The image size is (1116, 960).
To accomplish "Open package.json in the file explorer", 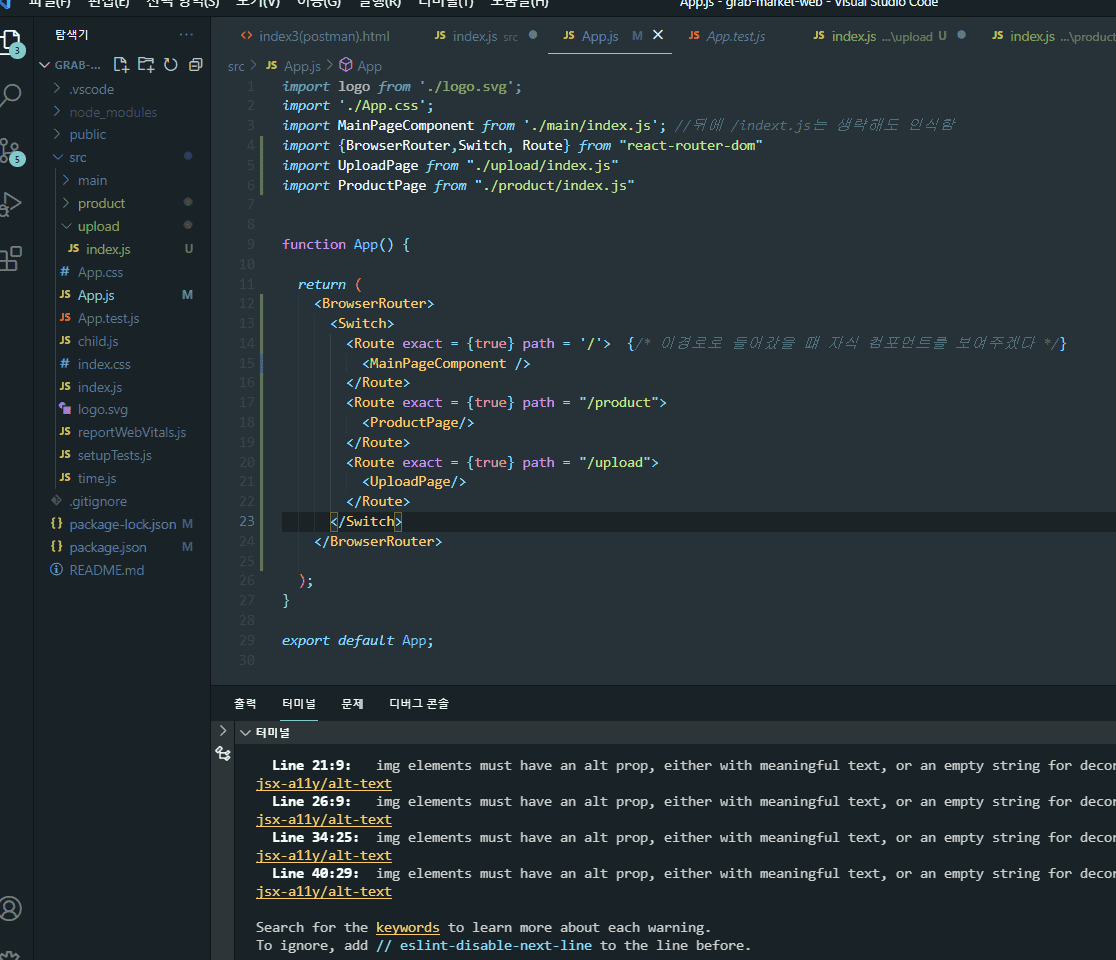I will pyautogui.click(x=107, y=547).
